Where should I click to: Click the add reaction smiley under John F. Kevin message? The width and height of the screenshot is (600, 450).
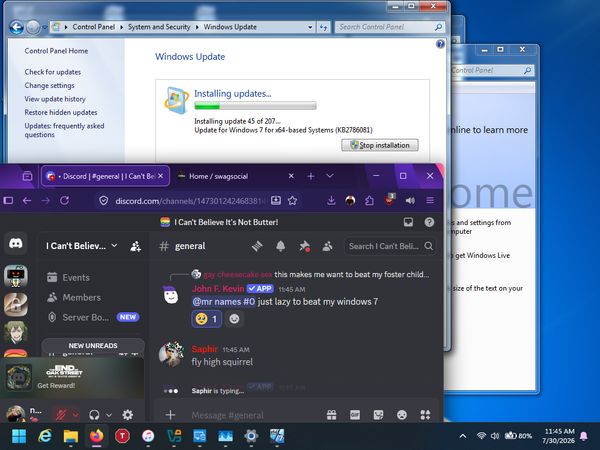234,319
